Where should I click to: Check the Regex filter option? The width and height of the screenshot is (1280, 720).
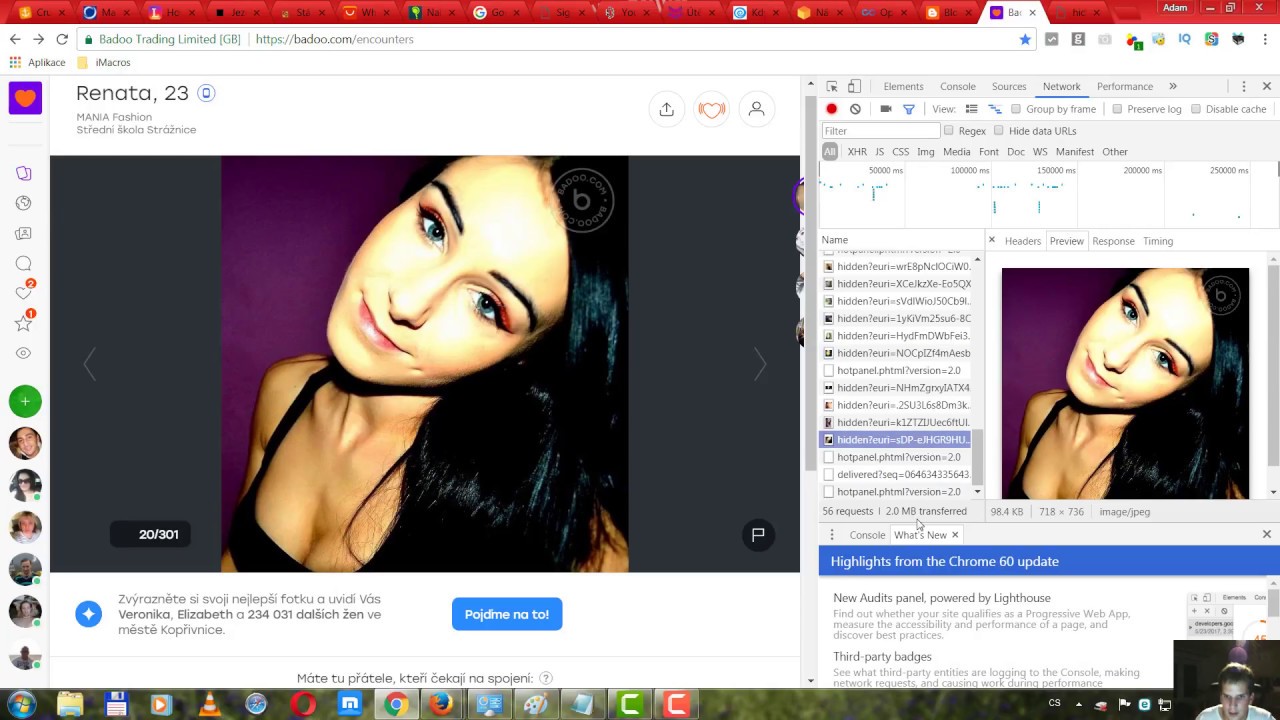949,131
